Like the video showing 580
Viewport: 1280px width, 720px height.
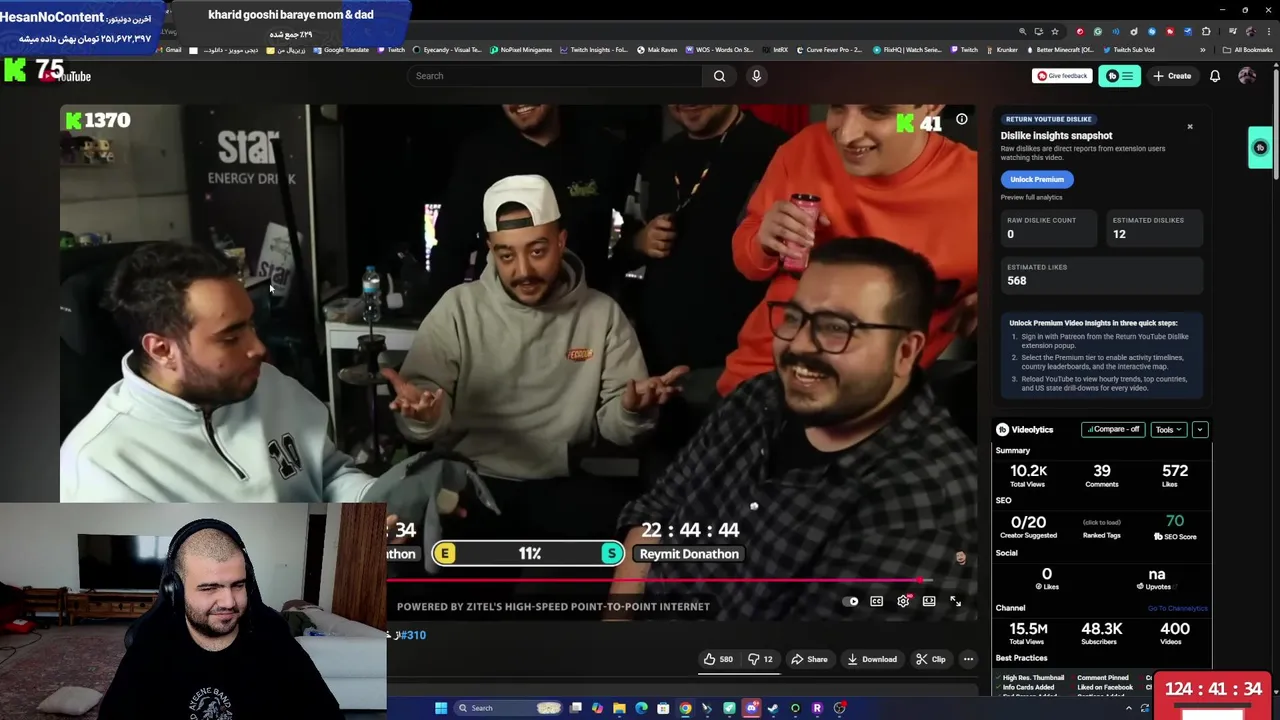tap(718, 659)
